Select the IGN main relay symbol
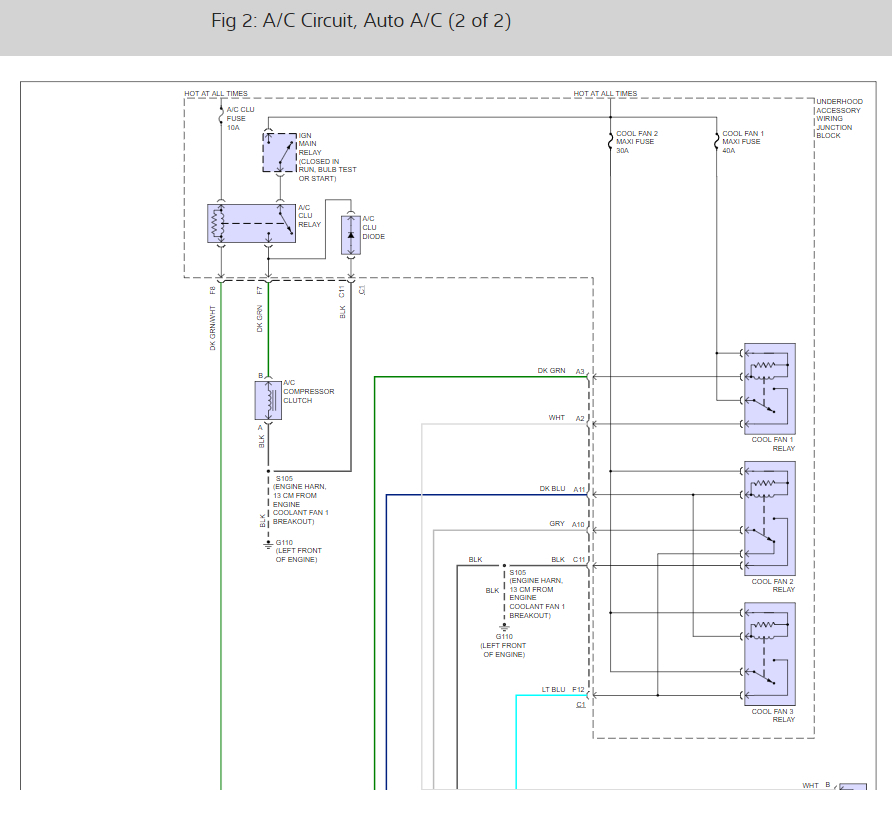This screenshot has width=892, height=816. pyautogui.click(x=280, y=152)
